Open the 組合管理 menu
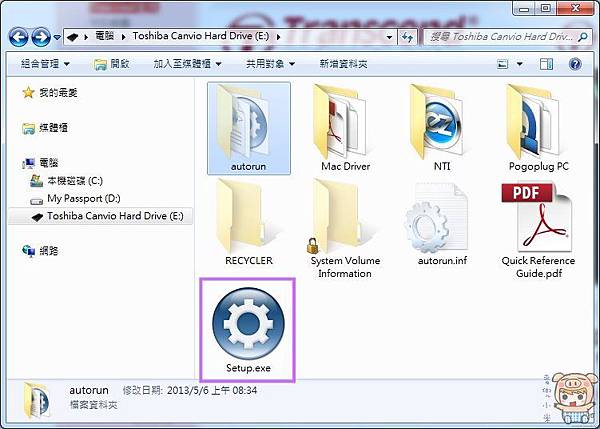 45,64
